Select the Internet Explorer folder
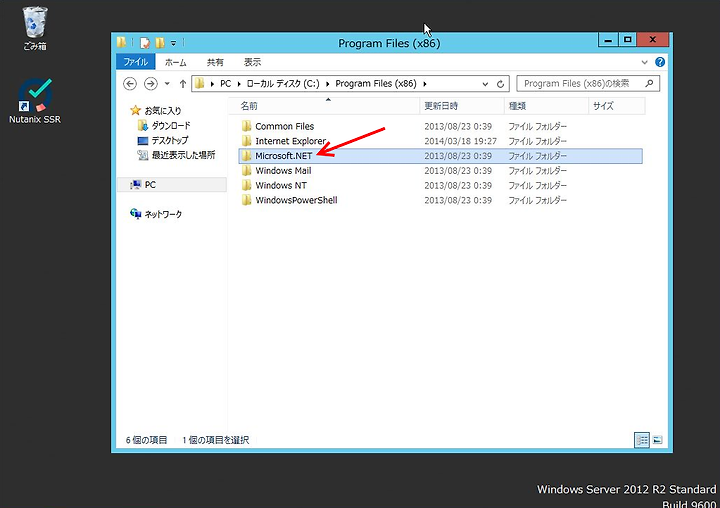 click(x=291, y=141)
